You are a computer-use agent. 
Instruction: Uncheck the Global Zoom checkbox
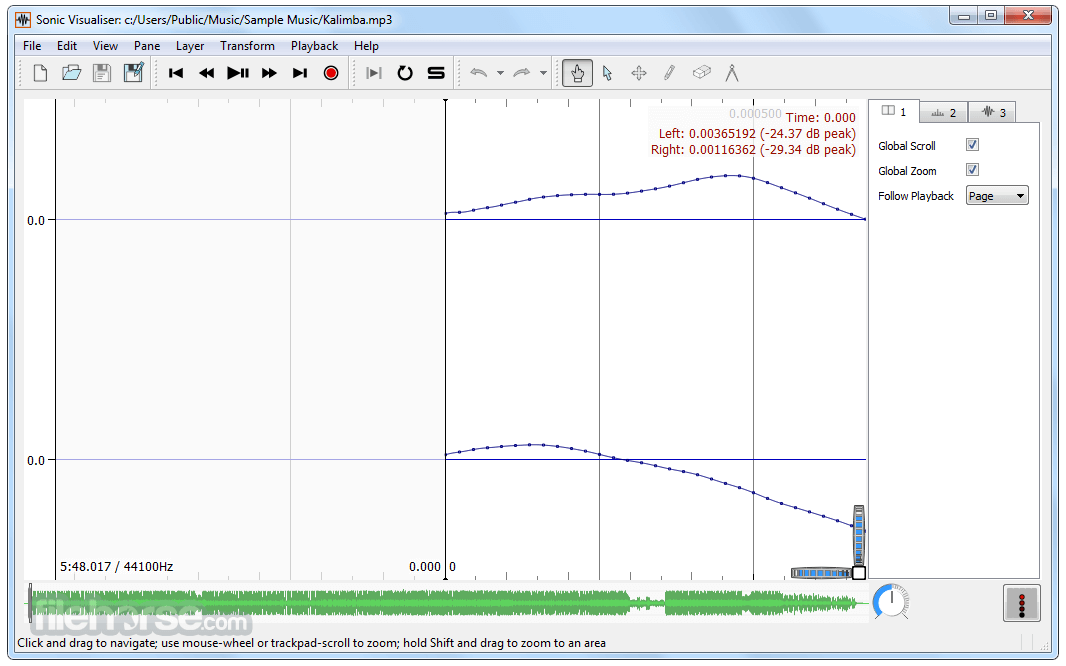[972, 170]
